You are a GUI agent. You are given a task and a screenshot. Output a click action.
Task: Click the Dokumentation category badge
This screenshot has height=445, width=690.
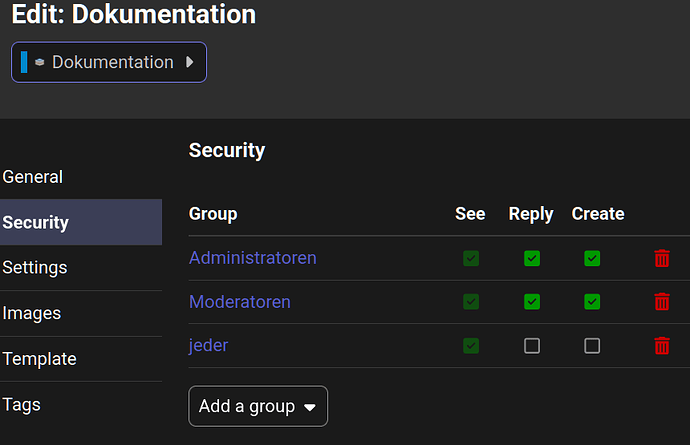coord(109,62)
